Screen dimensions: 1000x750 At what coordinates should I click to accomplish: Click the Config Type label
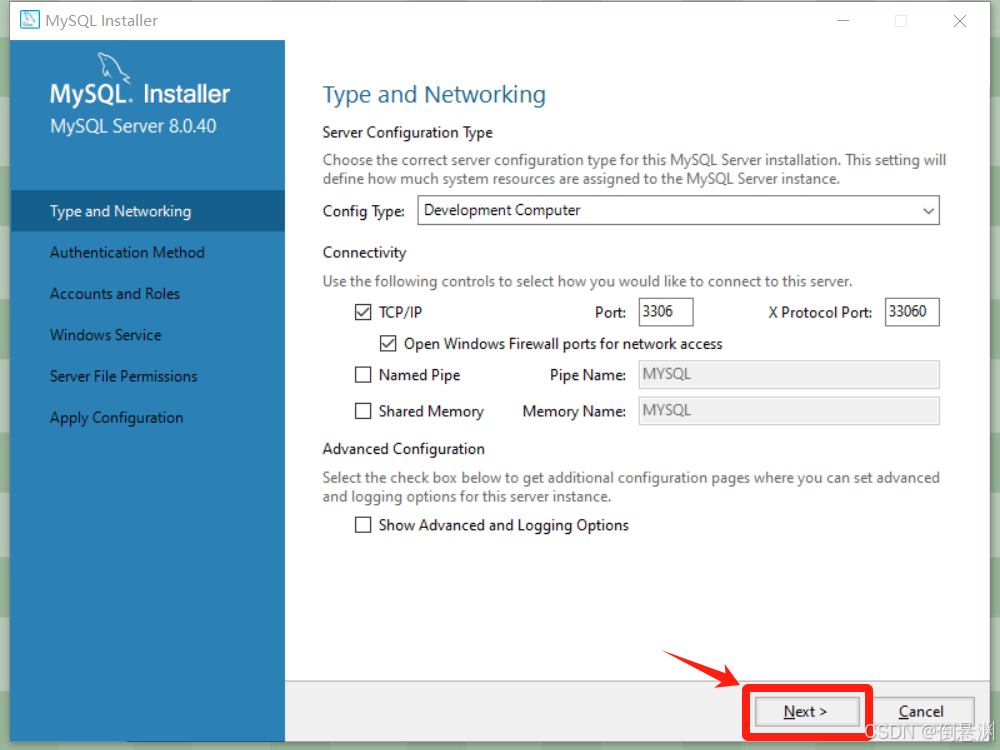[x=364, y=211]
